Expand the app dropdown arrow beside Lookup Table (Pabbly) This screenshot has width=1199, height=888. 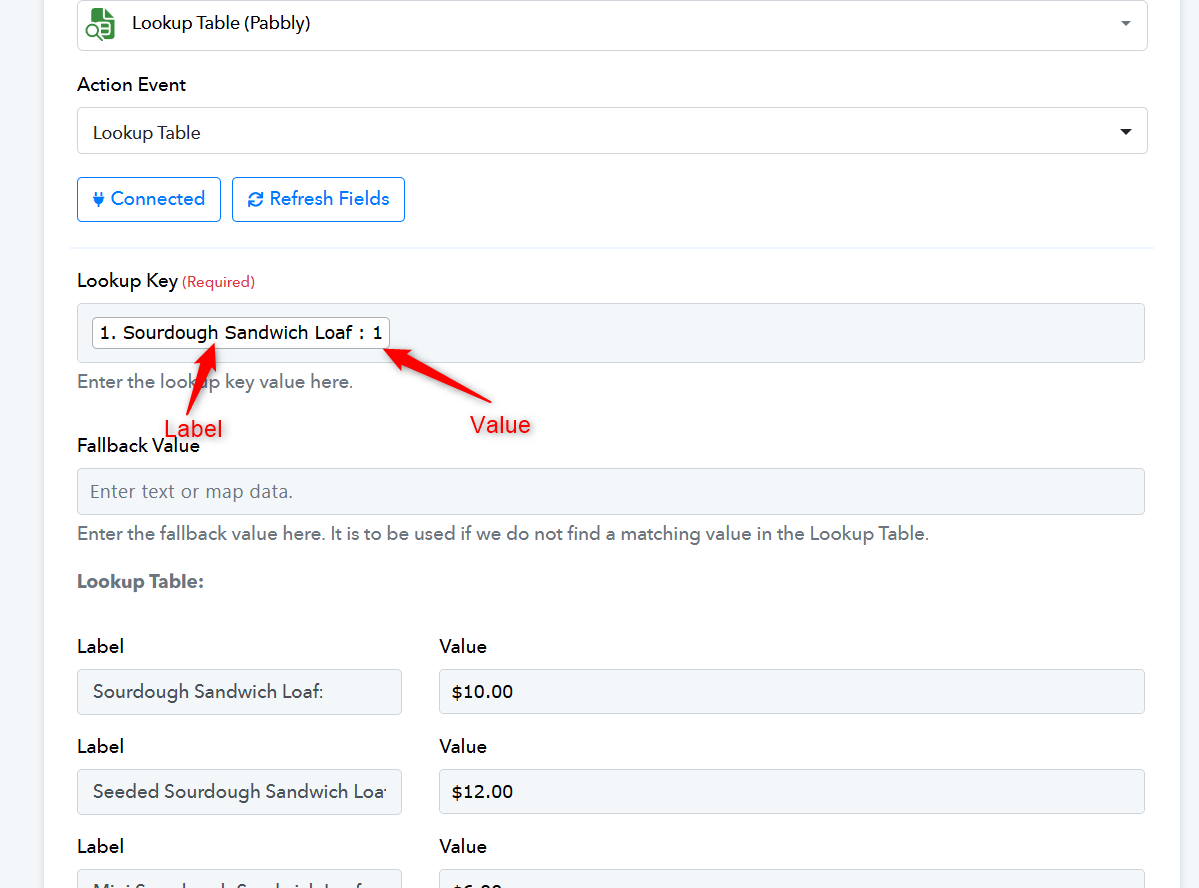pyautogui.click(x=1126, y=24)
